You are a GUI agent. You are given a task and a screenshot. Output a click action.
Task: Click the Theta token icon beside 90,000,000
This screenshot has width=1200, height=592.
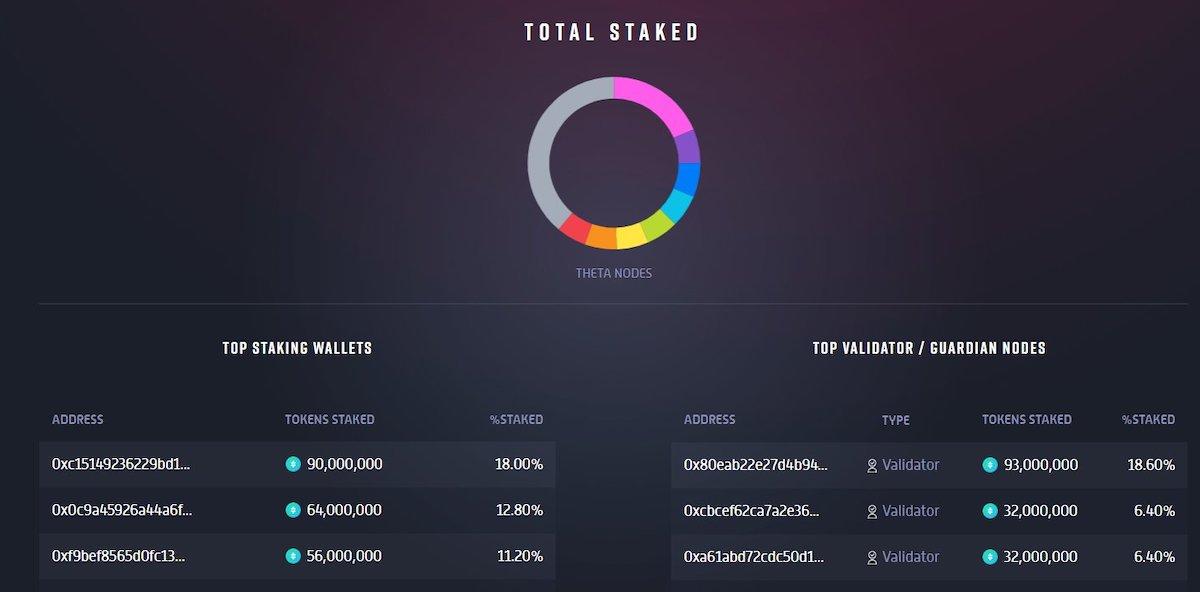pos(293,464)
